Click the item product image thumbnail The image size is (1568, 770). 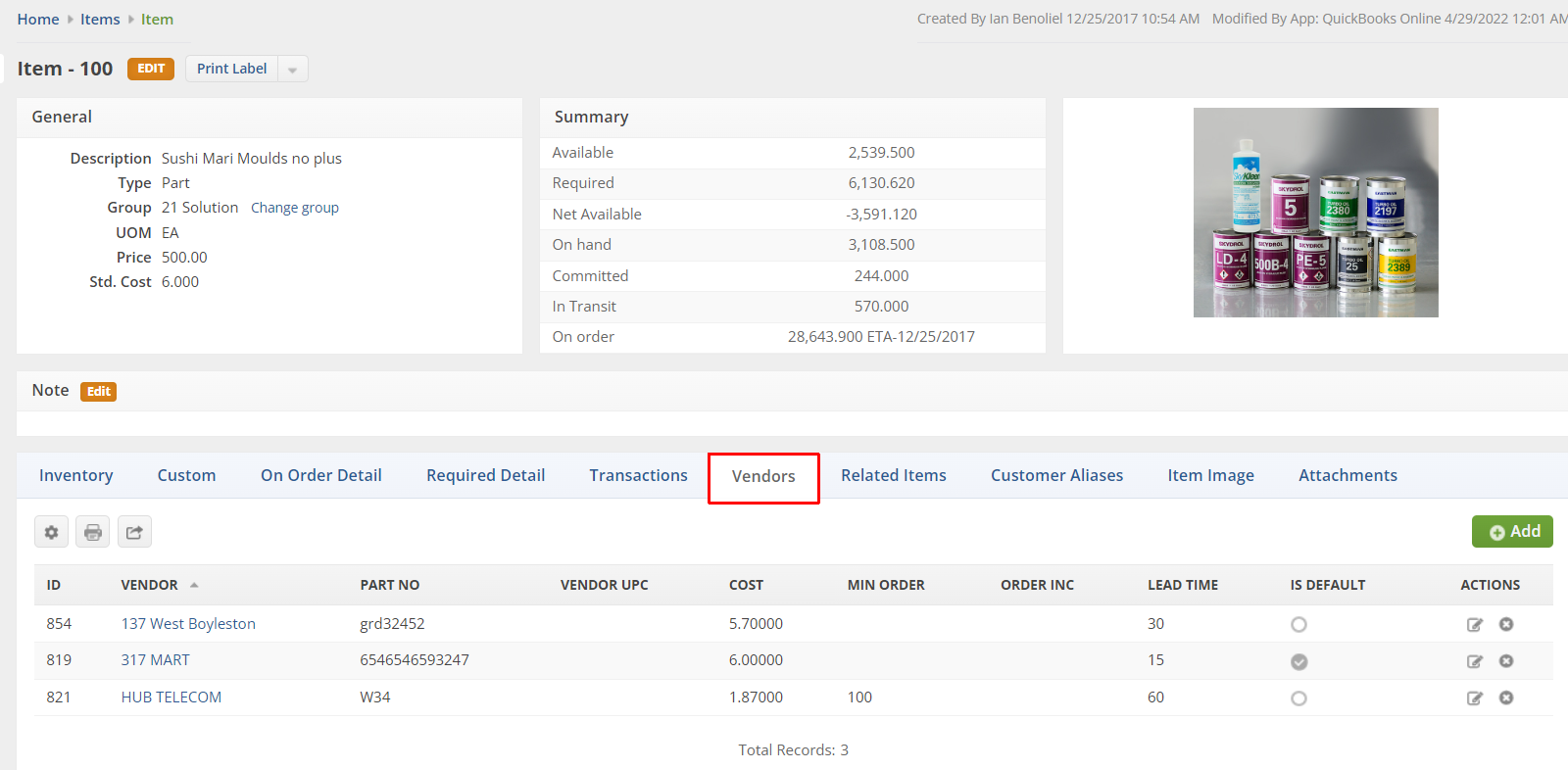1315,213
